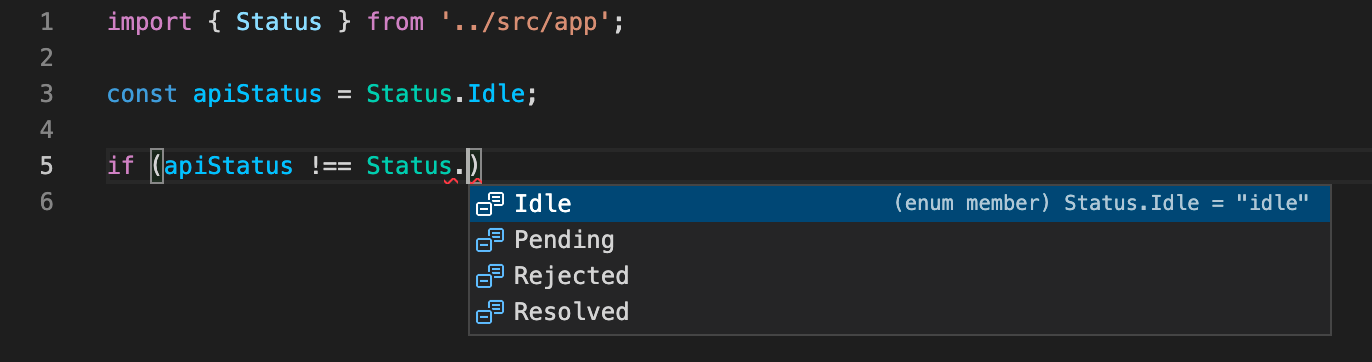
Task: Pick the Rejected enum member suggestion
Action: (x=900, y=276)
